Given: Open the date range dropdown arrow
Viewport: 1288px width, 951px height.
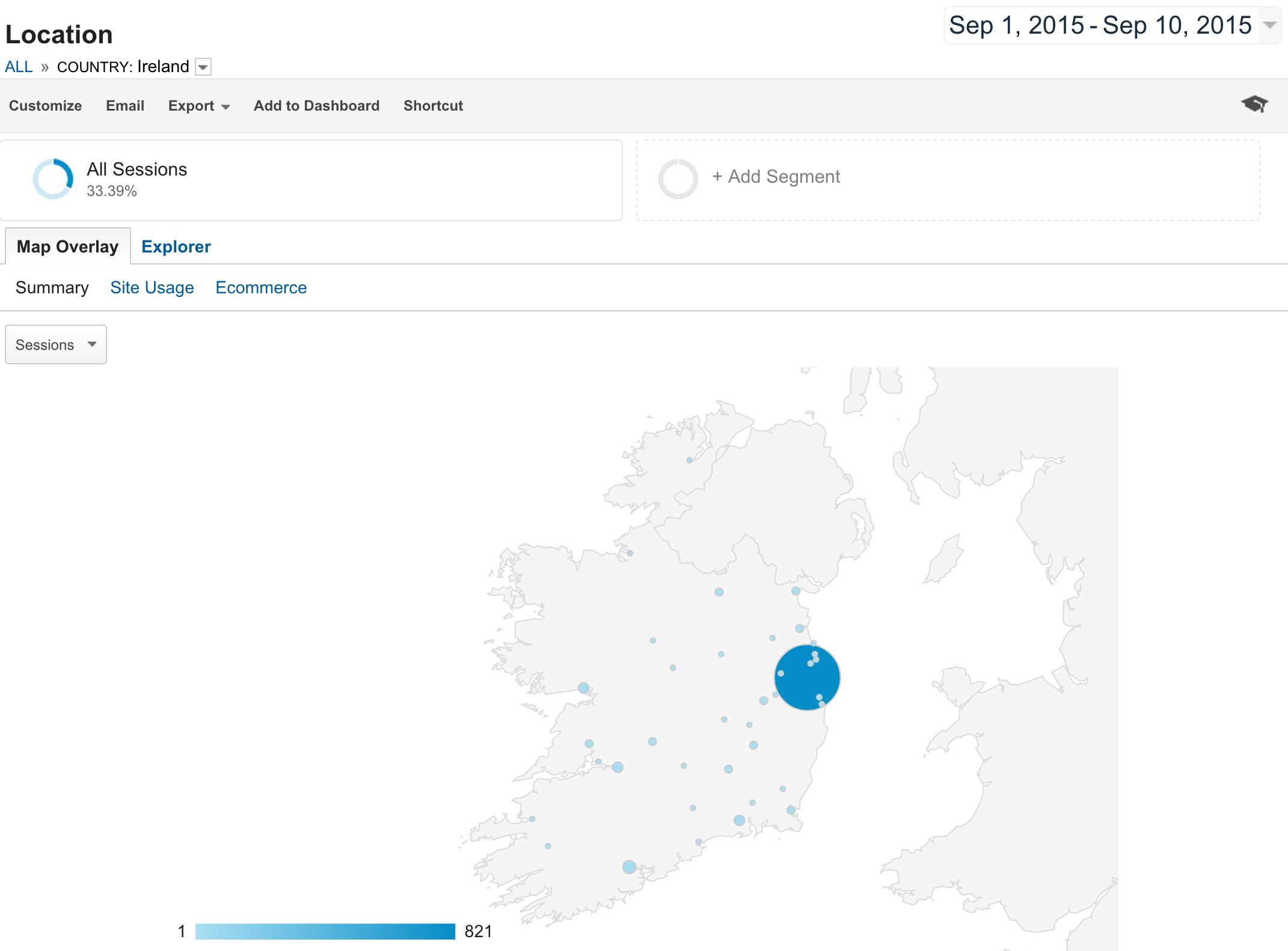Looking at the screenshot, I should pyautogui.click(x=1269, y=25).
